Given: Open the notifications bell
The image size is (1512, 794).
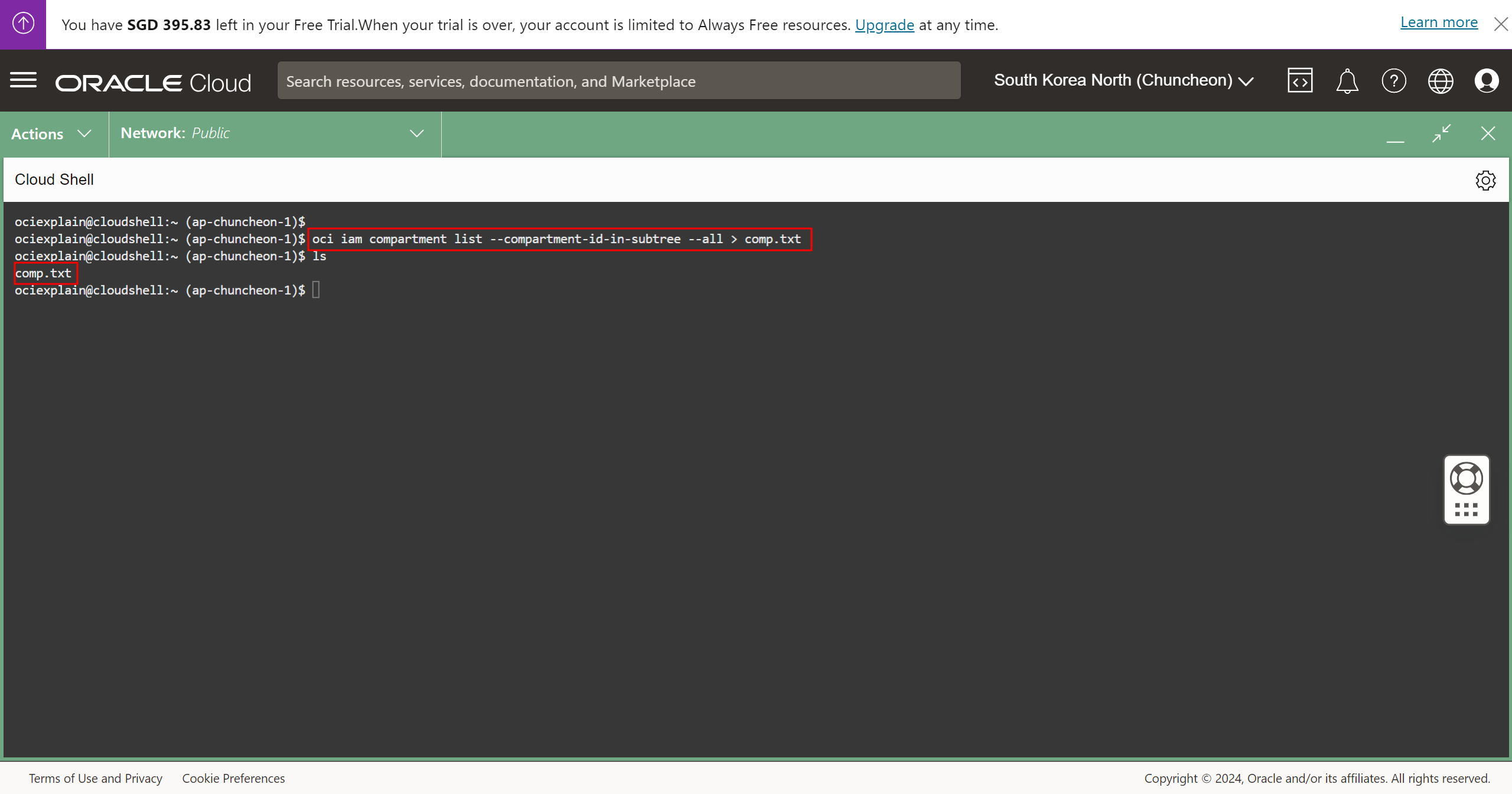Looking at the screenshot, I should (x=1347, y=81).
